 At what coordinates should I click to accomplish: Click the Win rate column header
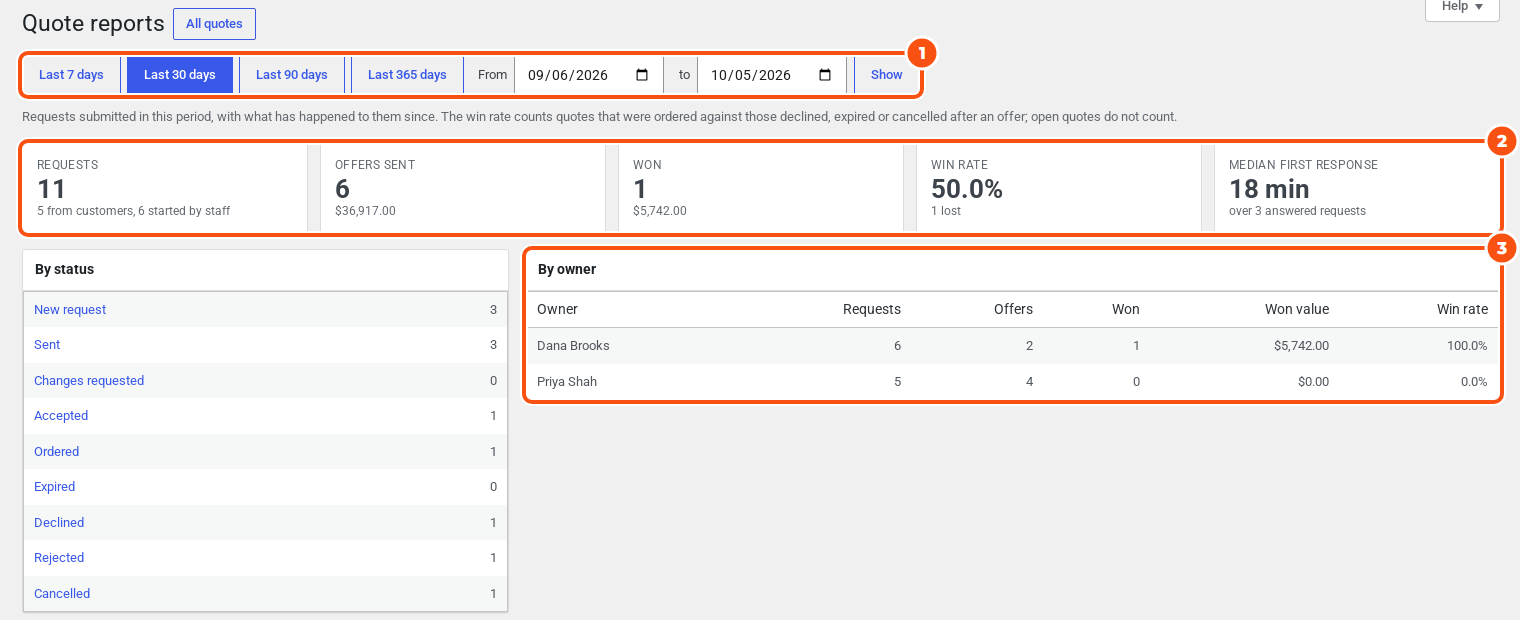(x=1462, y=309)
